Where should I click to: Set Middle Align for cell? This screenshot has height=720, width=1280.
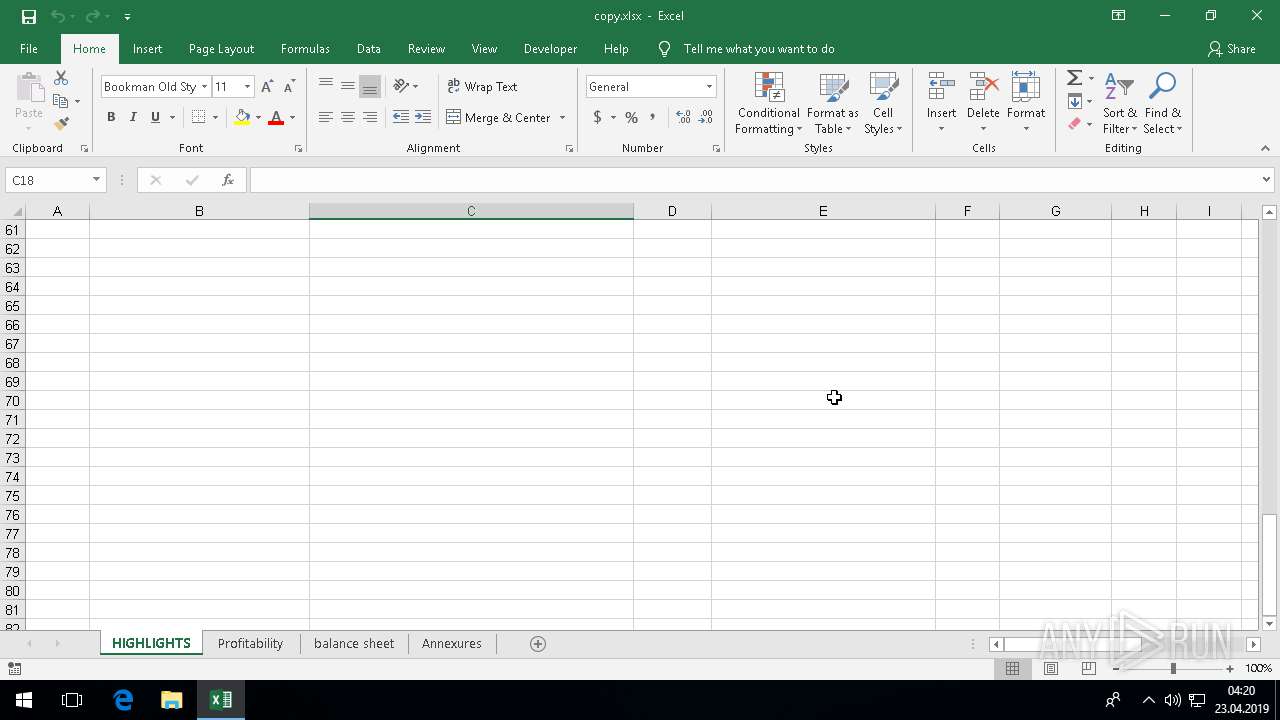click(348, 86)
